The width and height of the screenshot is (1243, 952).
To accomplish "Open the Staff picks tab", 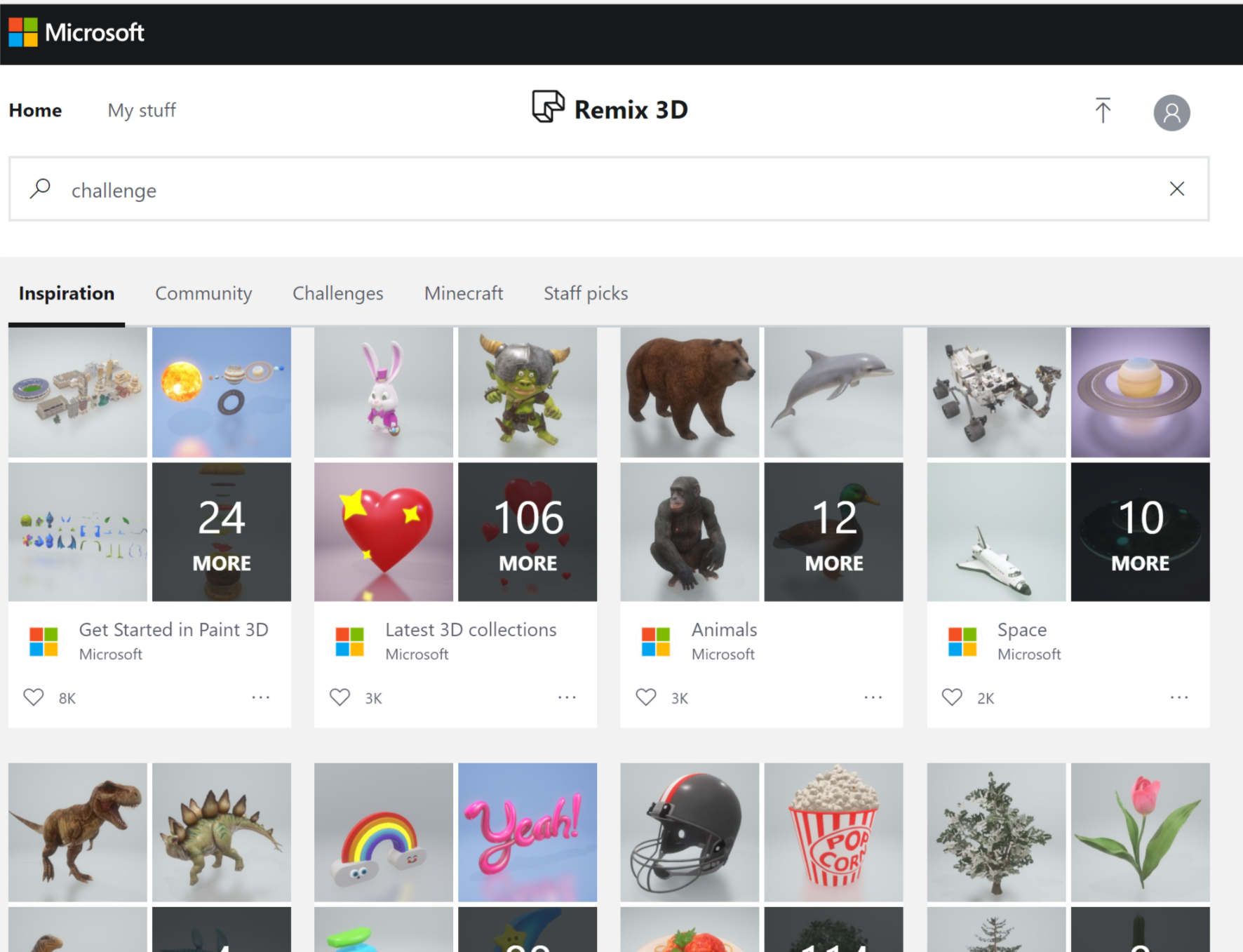I will tap(586, 293).
